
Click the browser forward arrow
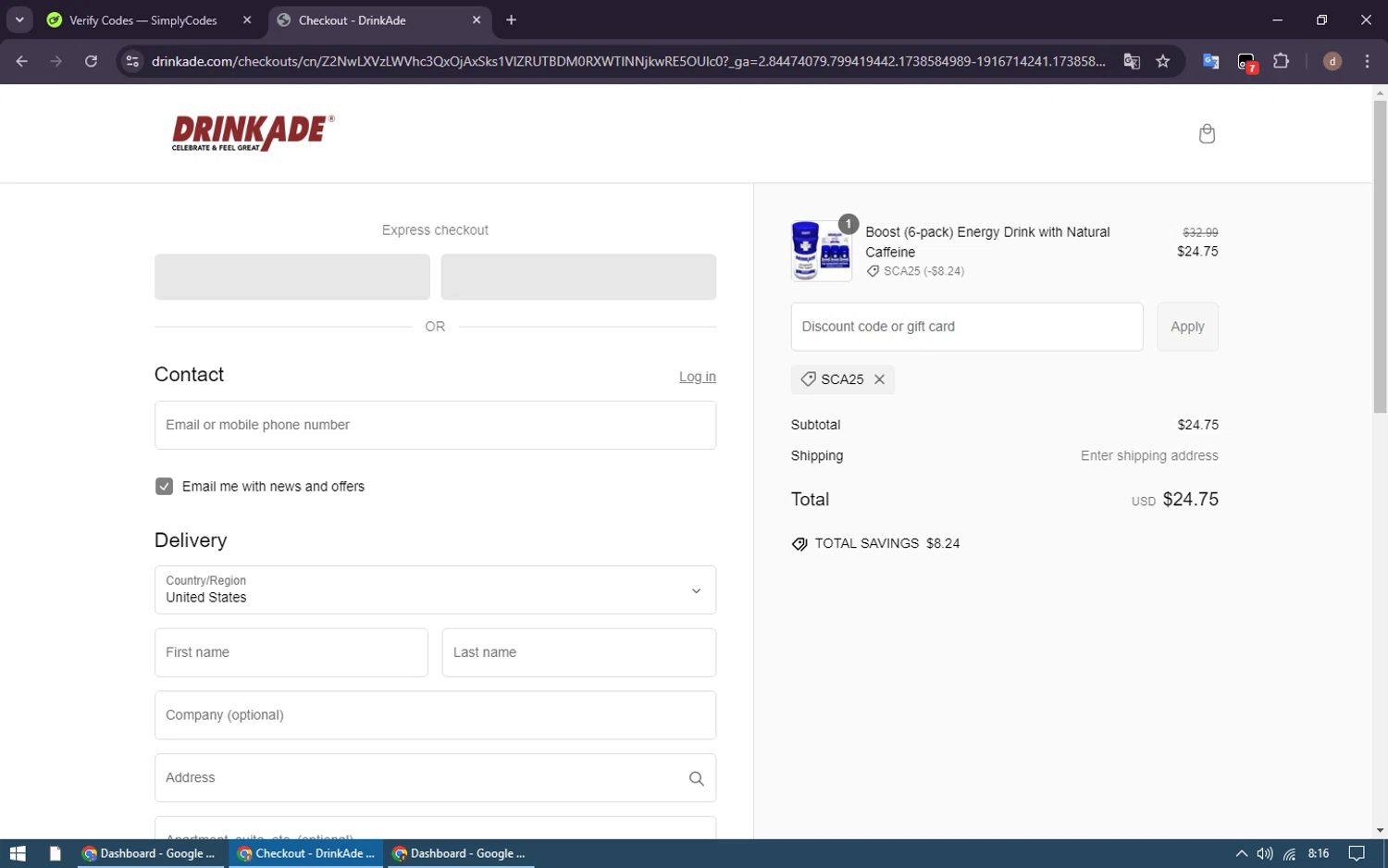pyautogui.click(x=56, y=61)
